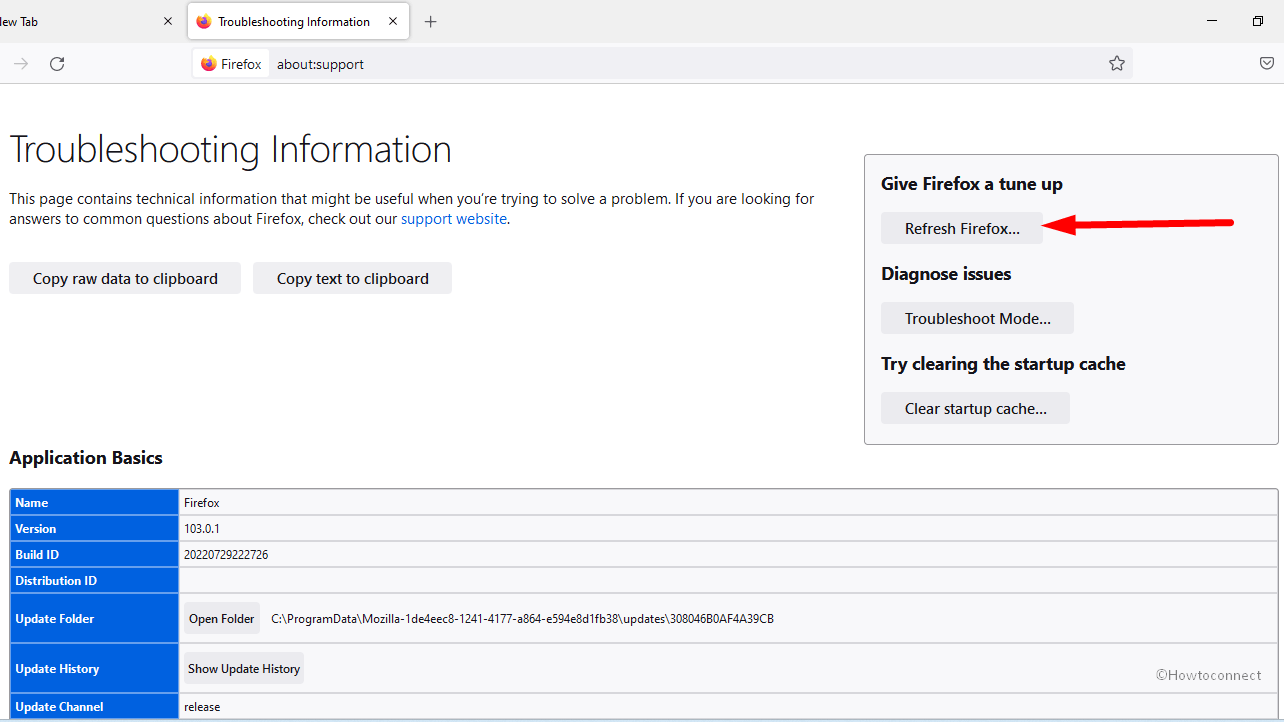Minimize the Firefox window
This screenshot has width=1284, height=722.
(x=1212, y=21)
